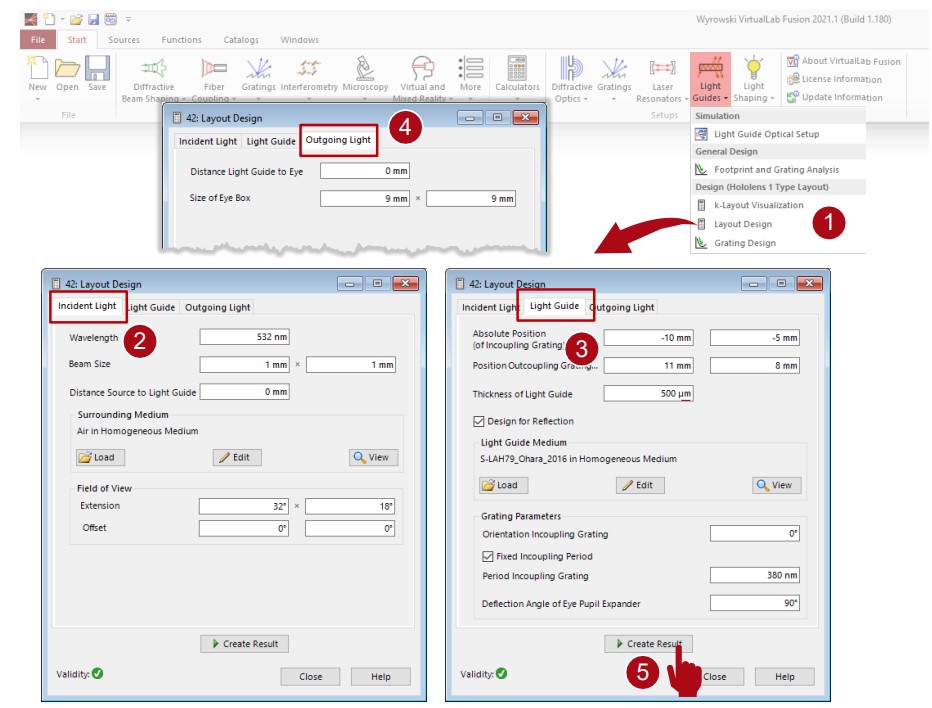Viewport: 932px width, 708px height.
Task: Click the New document icon in ribbon
Action: pos(37,68)
